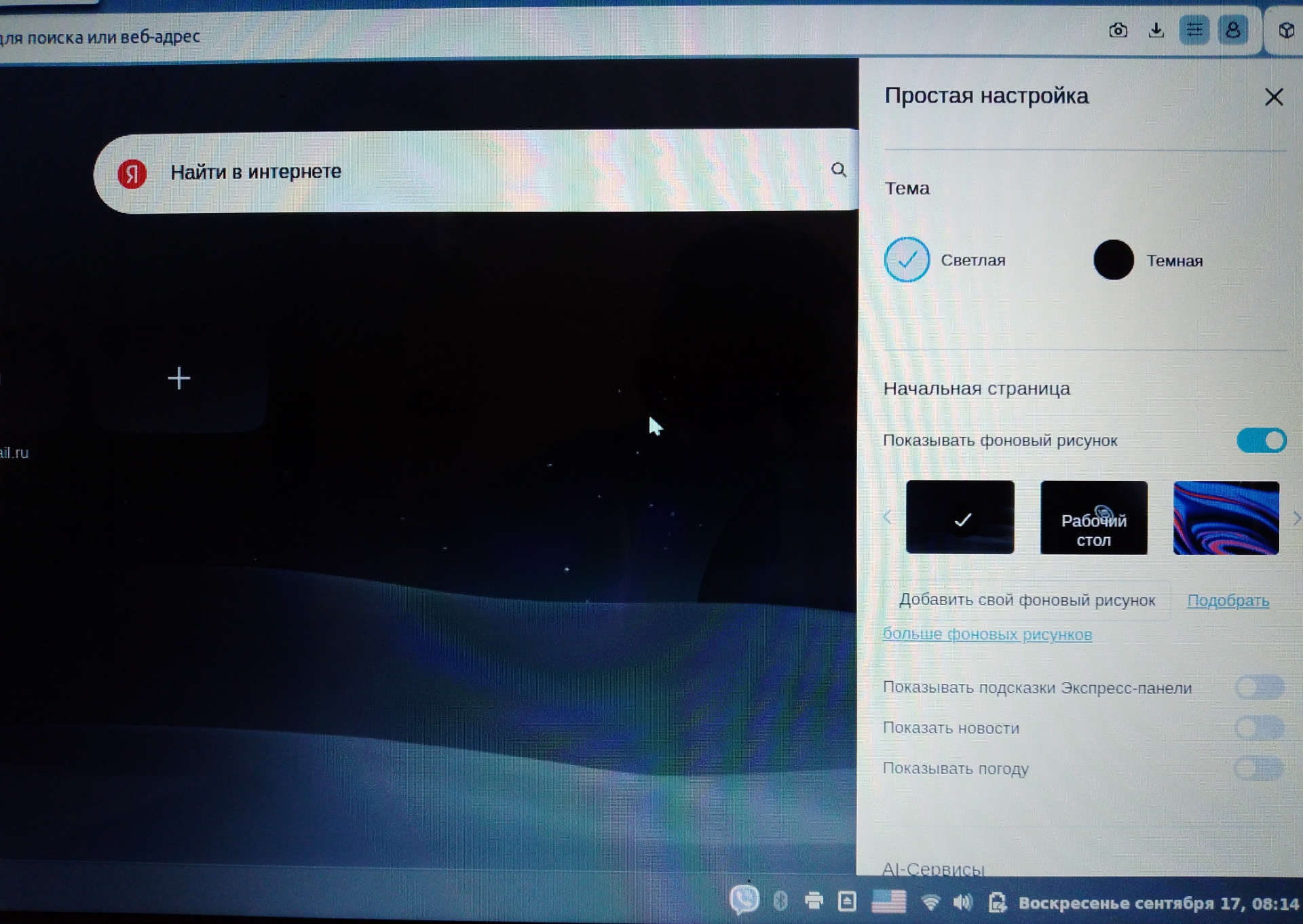Disable Показывать фоновый рисунок toggle

click(x=1261, y=440)
